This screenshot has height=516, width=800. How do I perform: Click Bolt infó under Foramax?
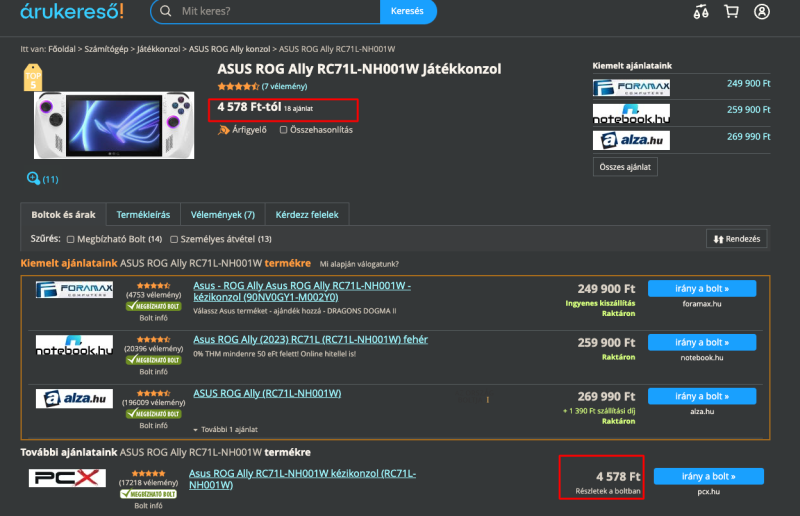[x=154, y=318]
